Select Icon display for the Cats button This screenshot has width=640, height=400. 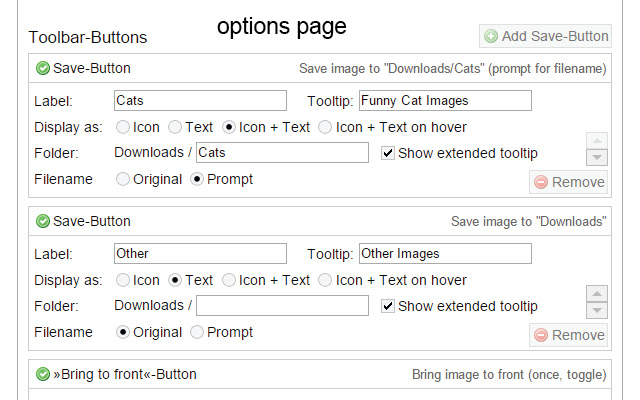point(124,127)
